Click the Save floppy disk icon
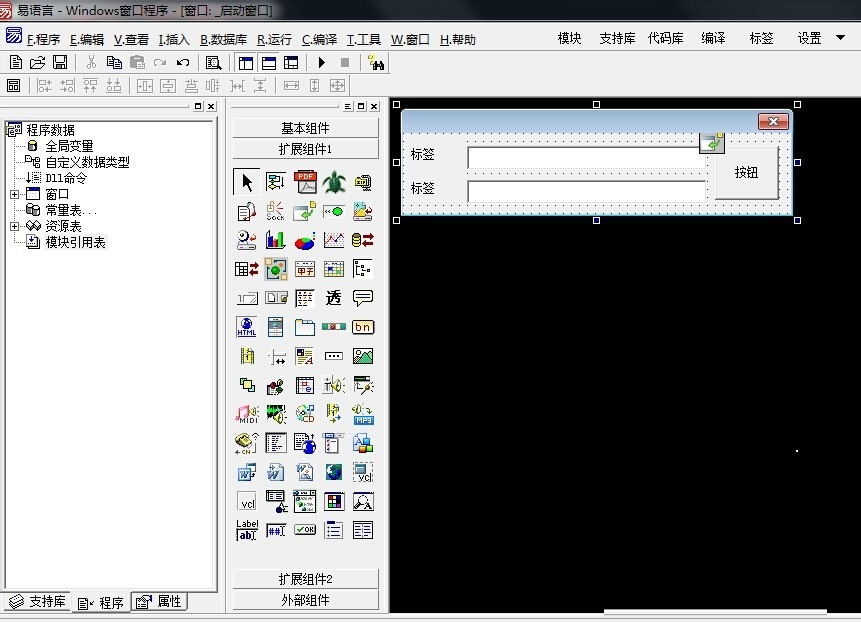The image size is (861, 622). point(60,62)
